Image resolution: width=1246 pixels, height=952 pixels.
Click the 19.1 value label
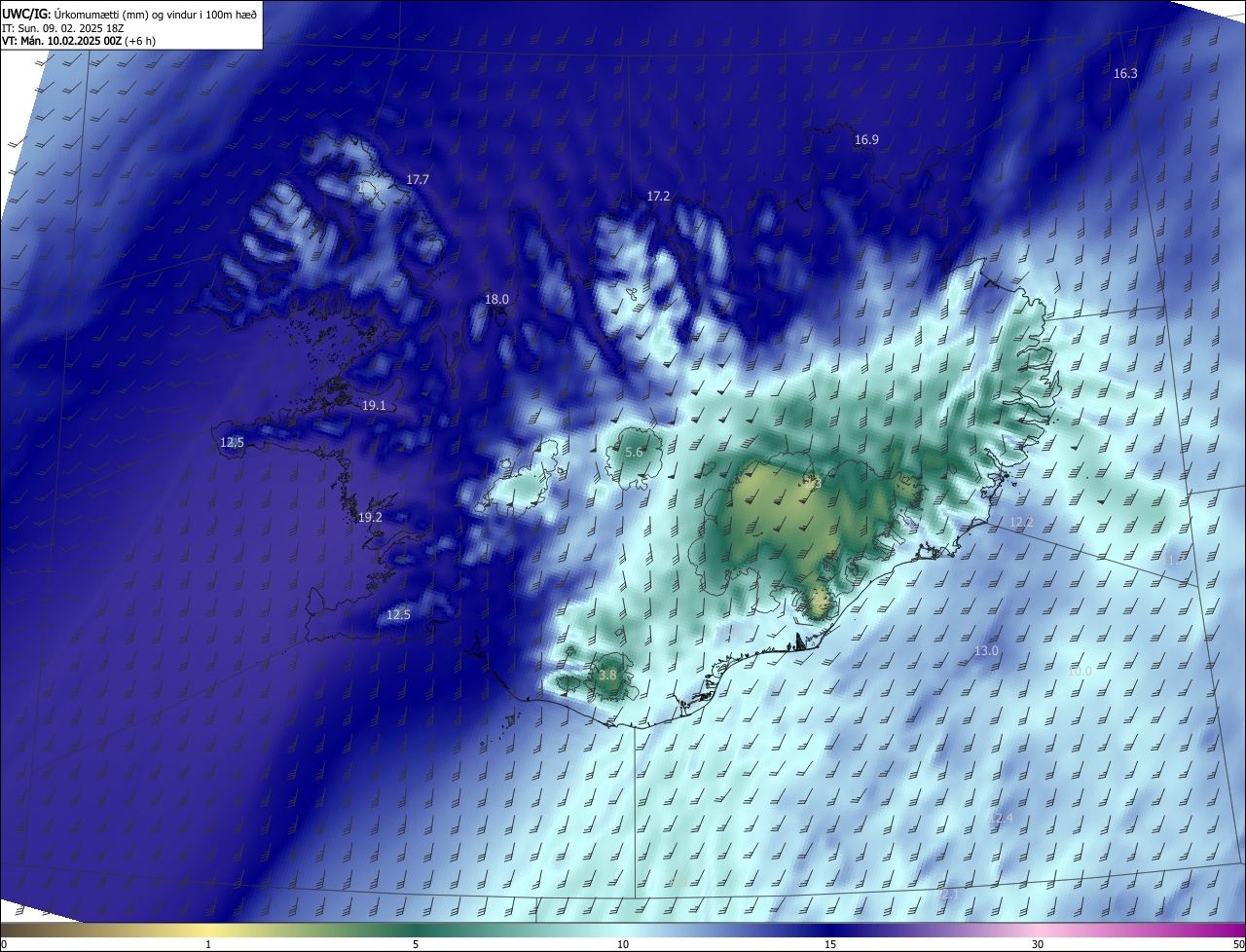pos(374,406)
